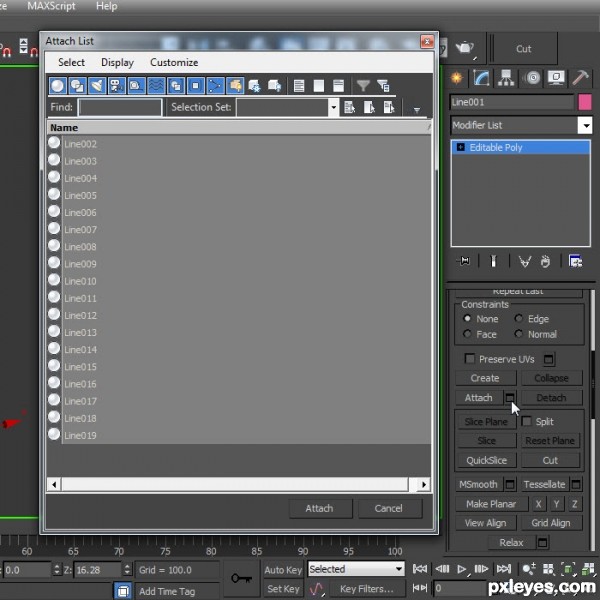Toggle Display Space Warps filter icon
The image size is (600, 600).
[x=156, y=86]
